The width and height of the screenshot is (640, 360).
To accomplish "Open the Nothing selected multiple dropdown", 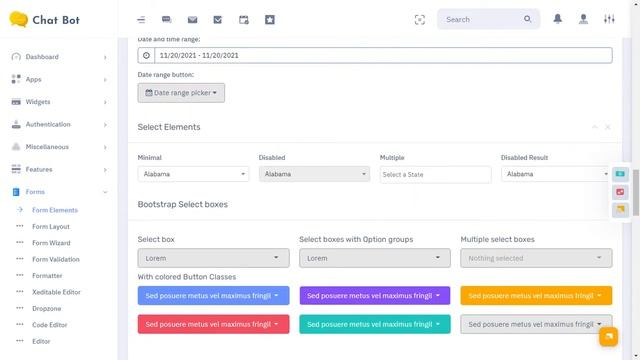I will coord(536,258).
